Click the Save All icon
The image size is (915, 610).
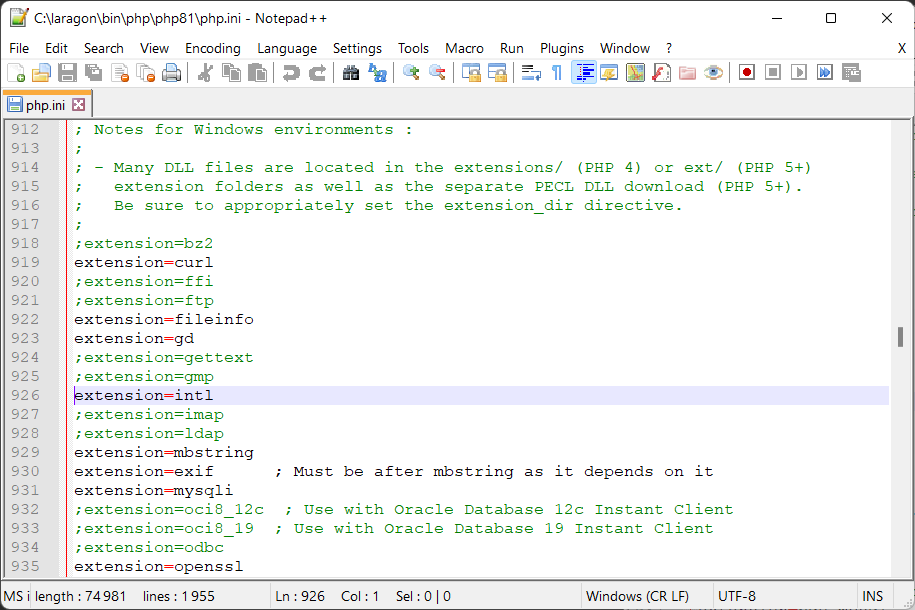(93, 73)
